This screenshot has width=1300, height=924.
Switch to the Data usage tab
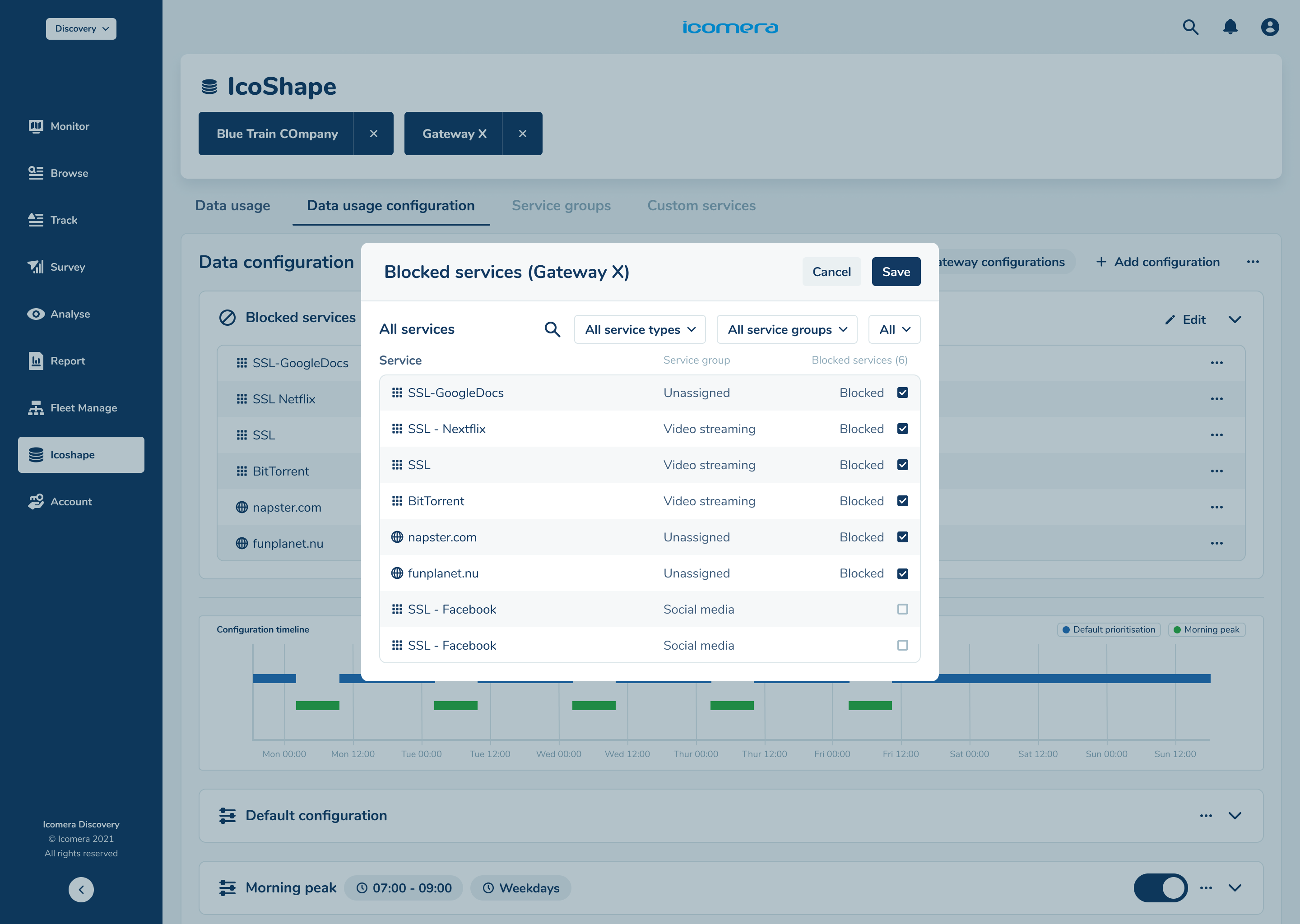tap(232, 205)
